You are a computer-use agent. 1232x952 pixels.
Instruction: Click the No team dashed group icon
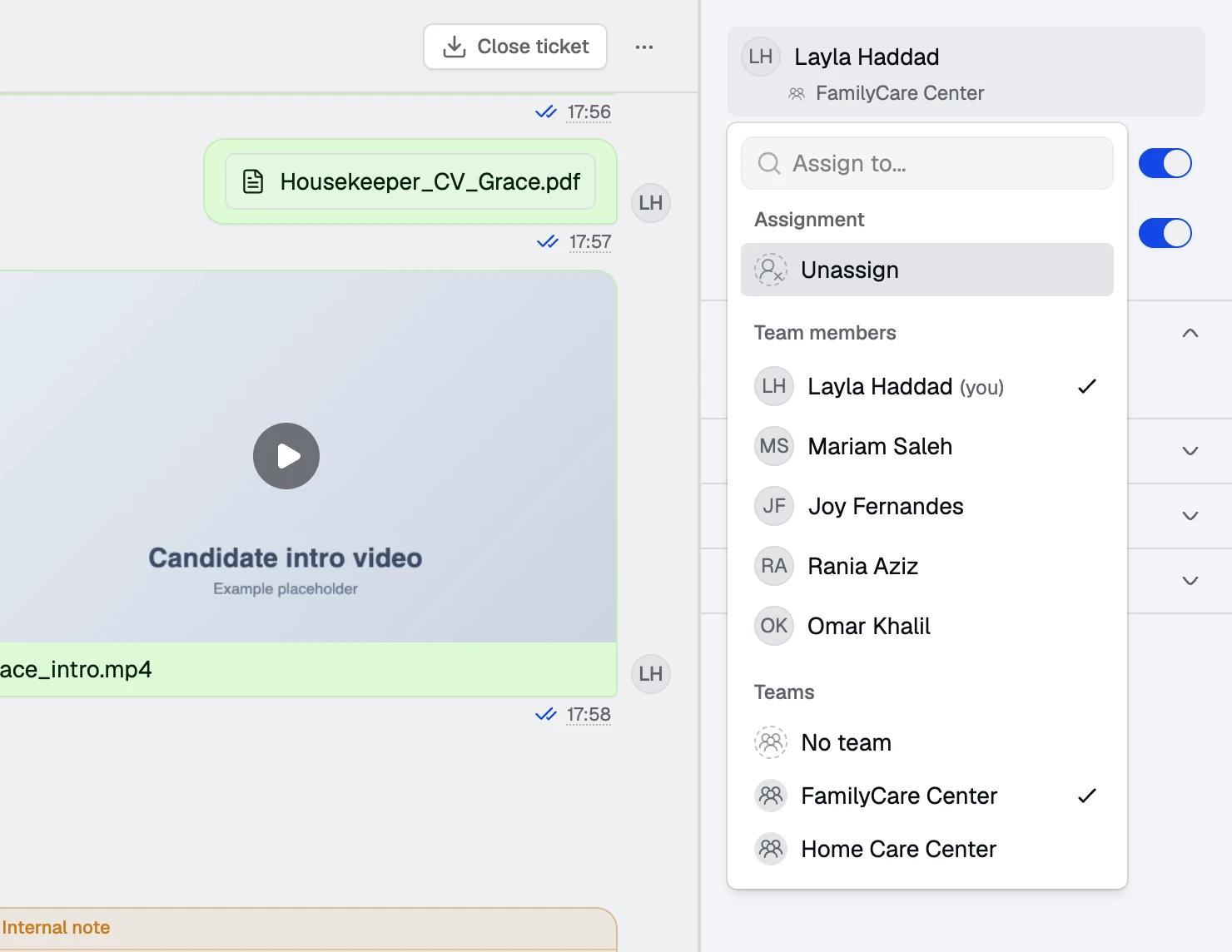[771, 742]
